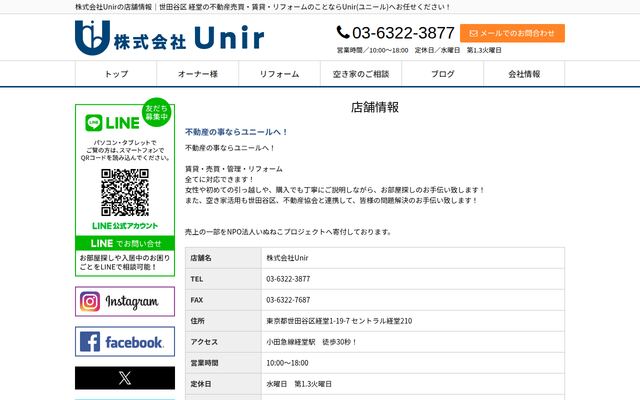This screenshot has width=640, height=400.
Task: Select the オーナー様 menu item
Action: click(x=198, y=74)
